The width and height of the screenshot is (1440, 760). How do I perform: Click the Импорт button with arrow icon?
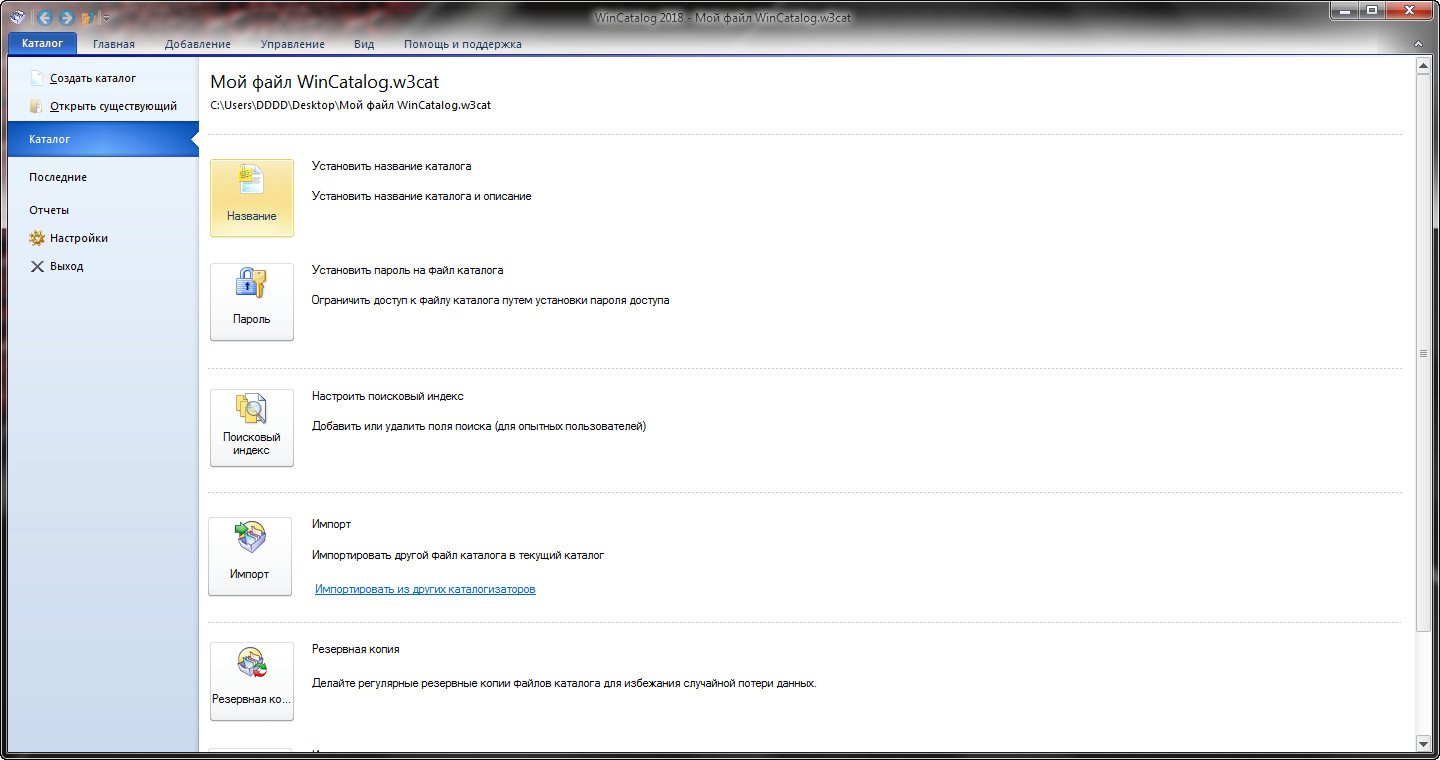coord(250,556)
